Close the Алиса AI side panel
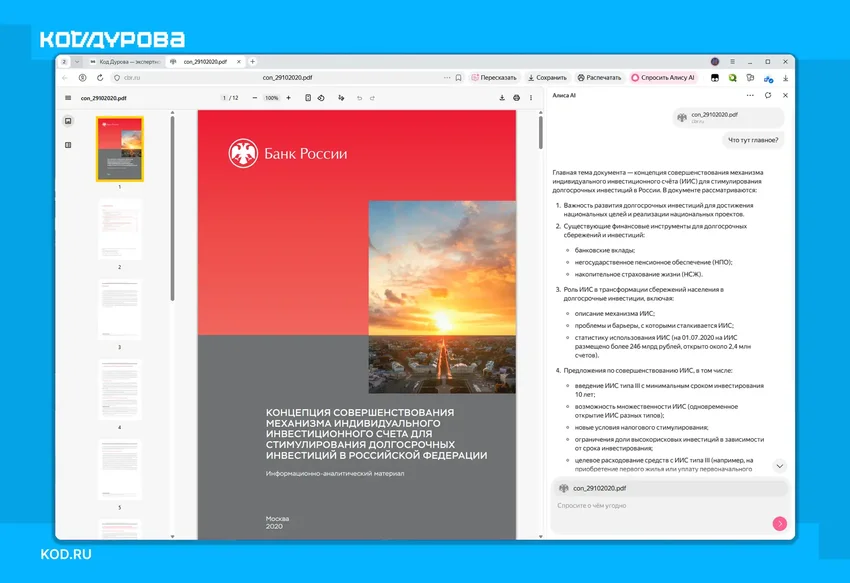This screenshot has width=850, height=583. [x=785, y=95]
